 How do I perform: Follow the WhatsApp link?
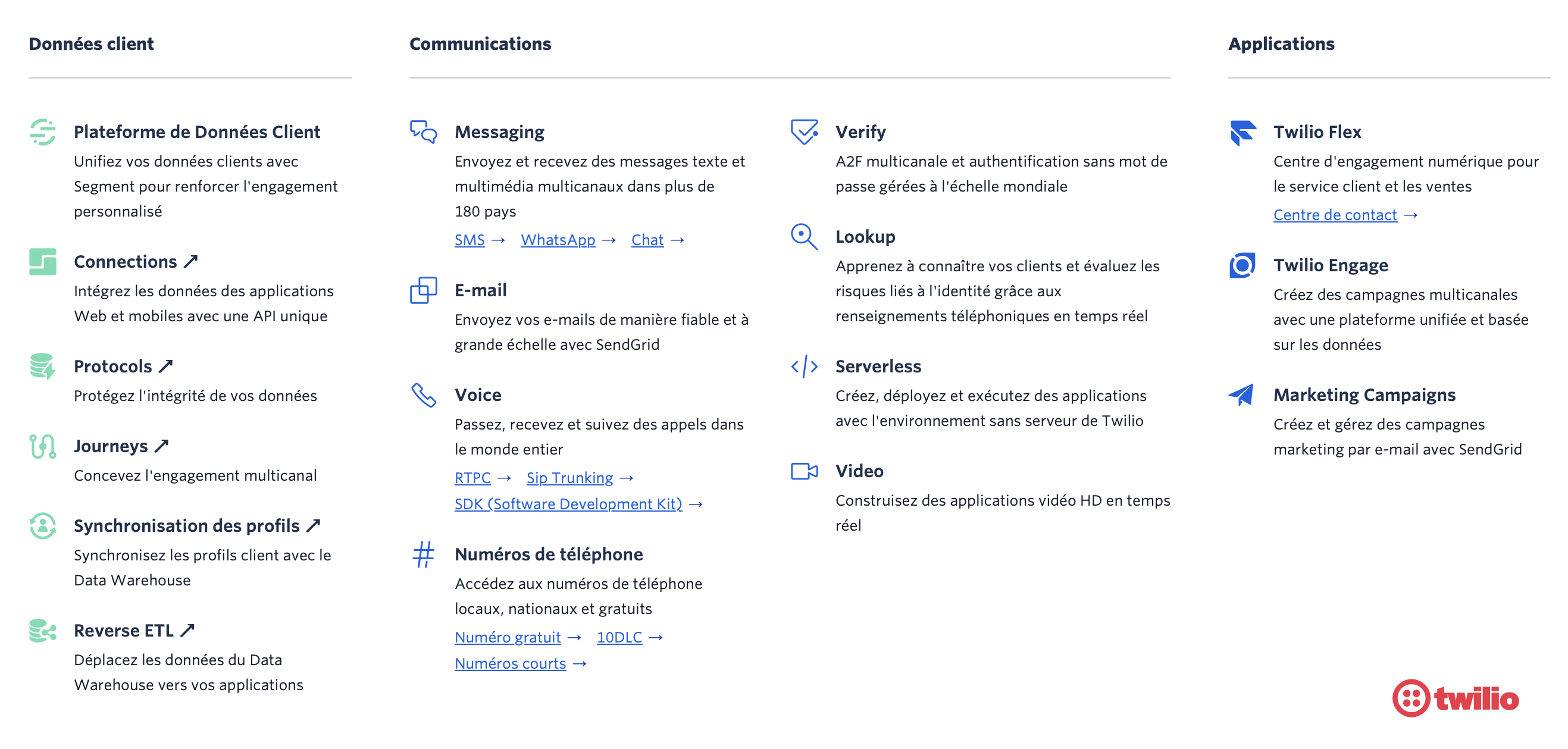point(558,240)
